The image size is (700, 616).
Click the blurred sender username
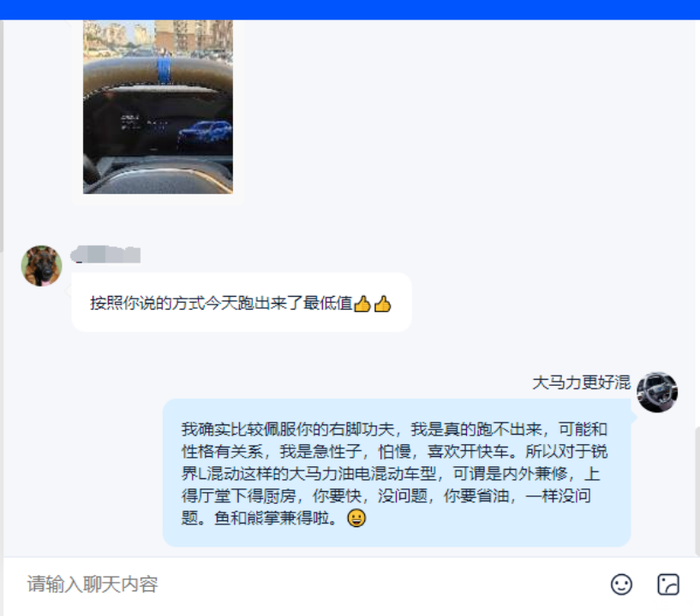(x=106, y=254)
